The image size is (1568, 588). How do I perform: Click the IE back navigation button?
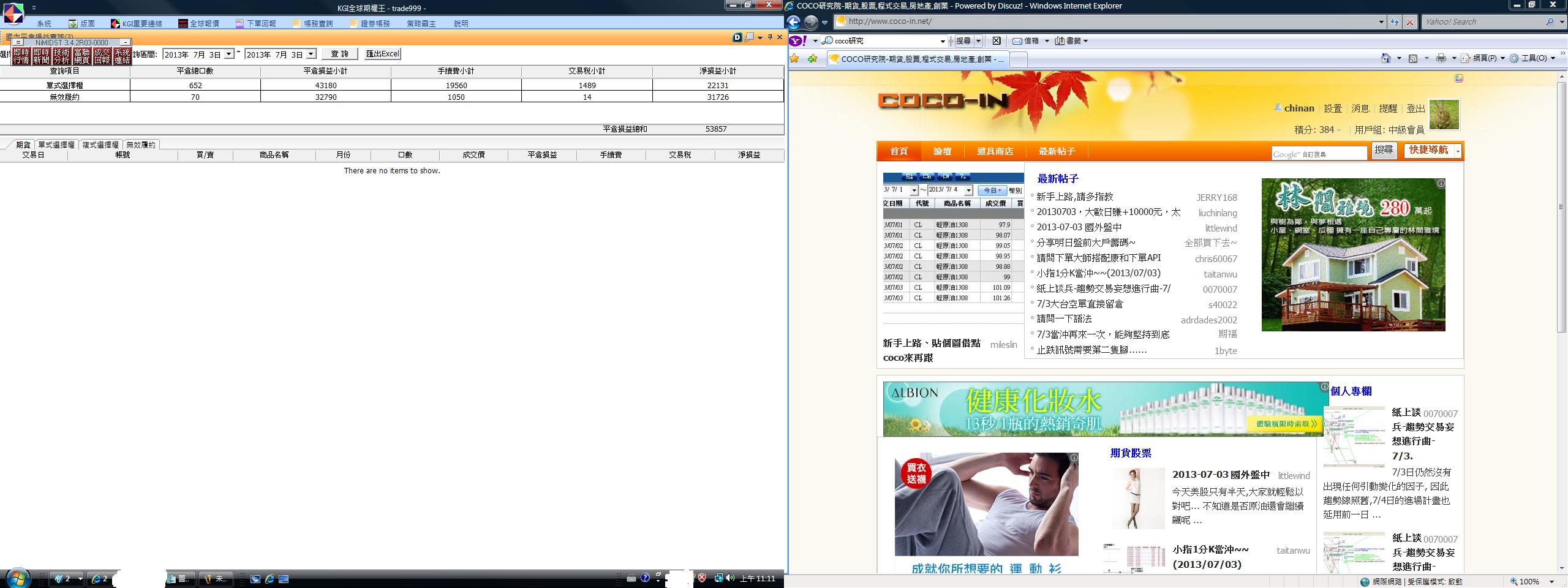[x=794, y=22]
